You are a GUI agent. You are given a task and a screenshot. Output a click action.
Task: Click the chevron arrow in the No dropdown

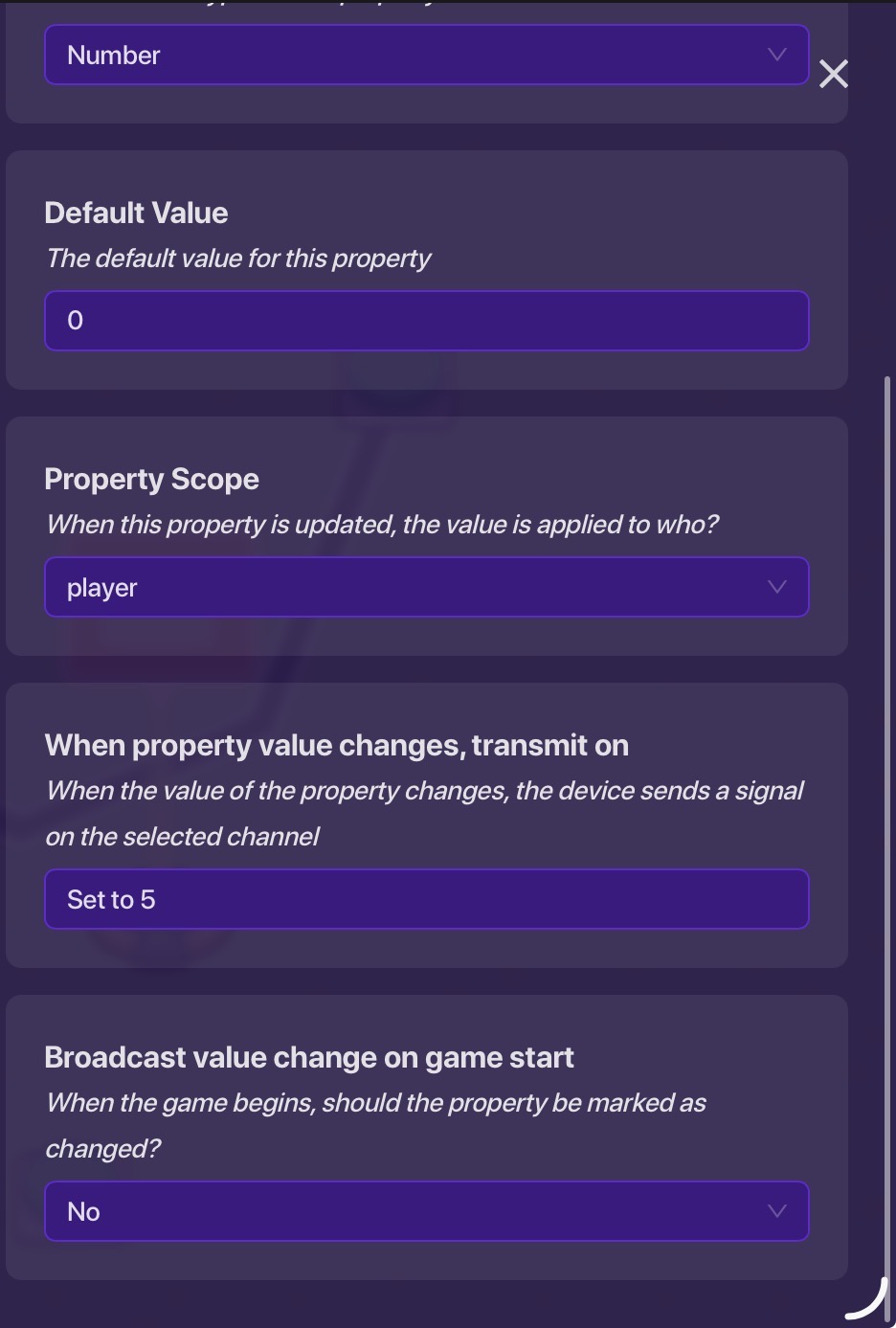click(776, 1211)
